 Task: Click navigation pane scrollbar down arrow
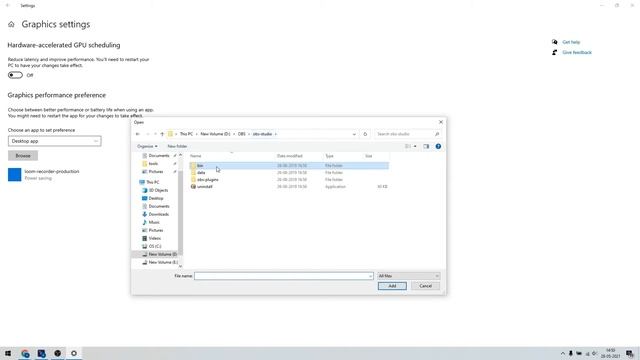[x=180, y=267]
